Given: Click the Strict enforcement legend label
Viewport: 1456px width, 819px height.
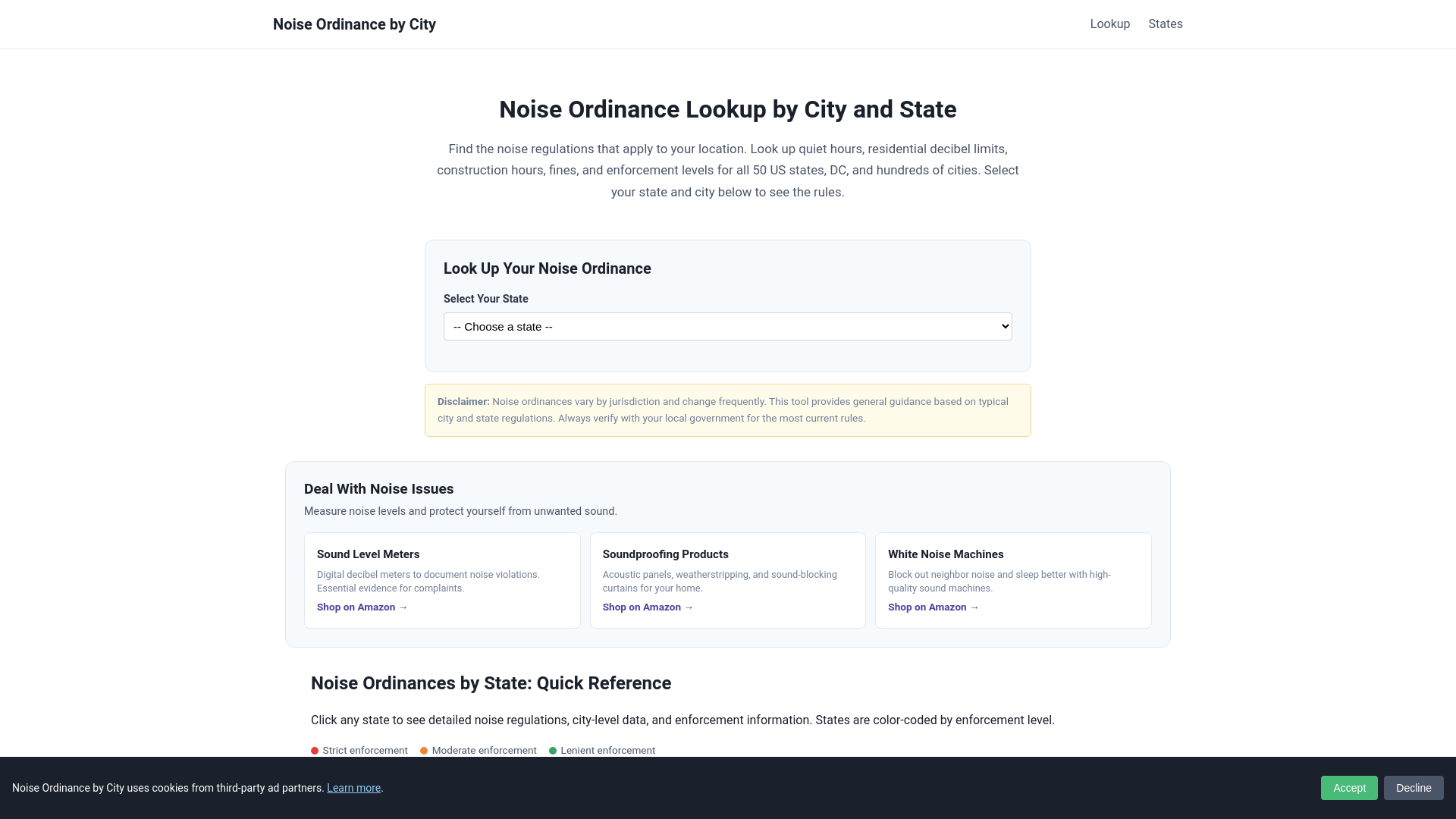Looking at the screenshot, I should (x=365, y=751).
